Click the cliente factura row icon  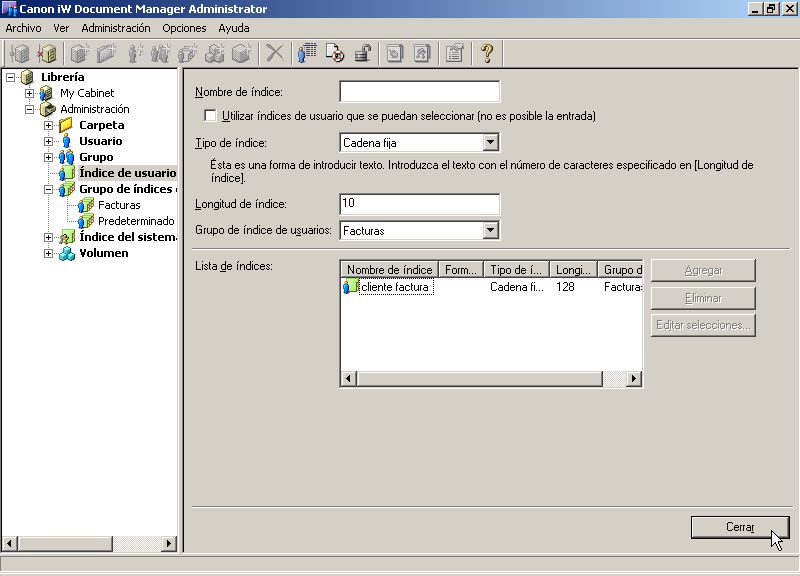coord(350,286)
